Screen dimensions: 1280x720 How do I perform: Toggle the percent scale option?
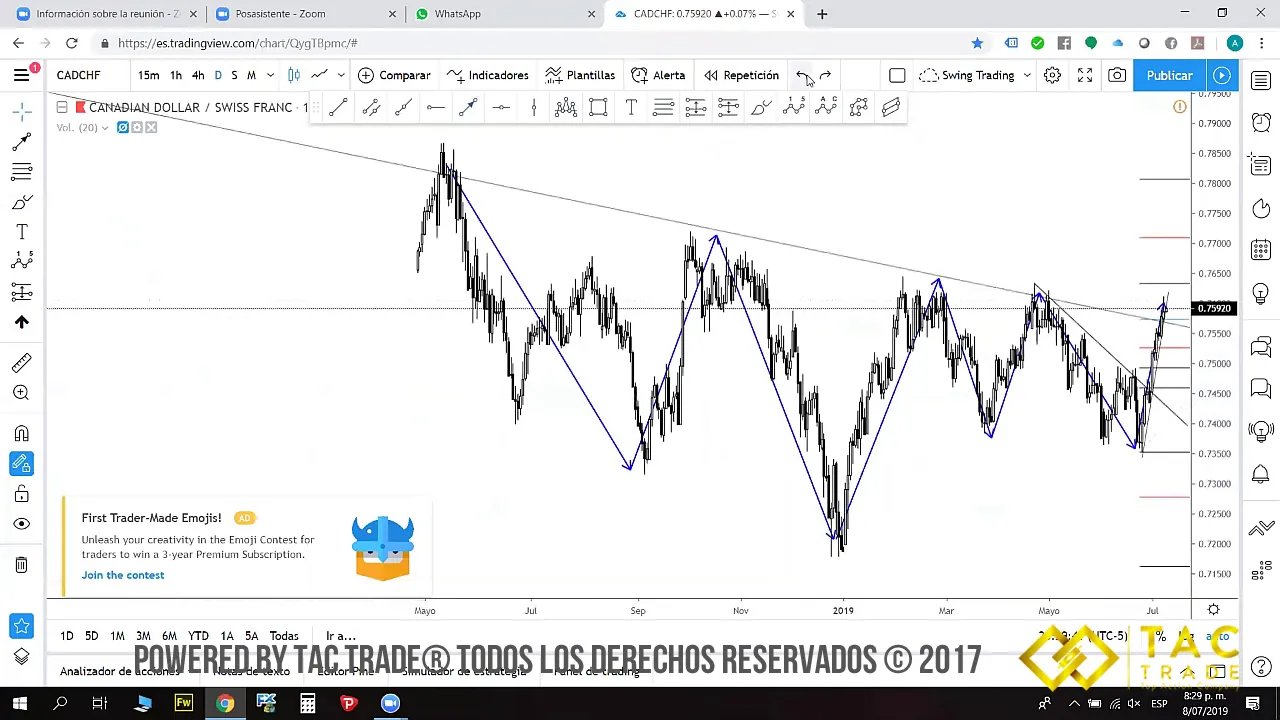point(1160,636)
